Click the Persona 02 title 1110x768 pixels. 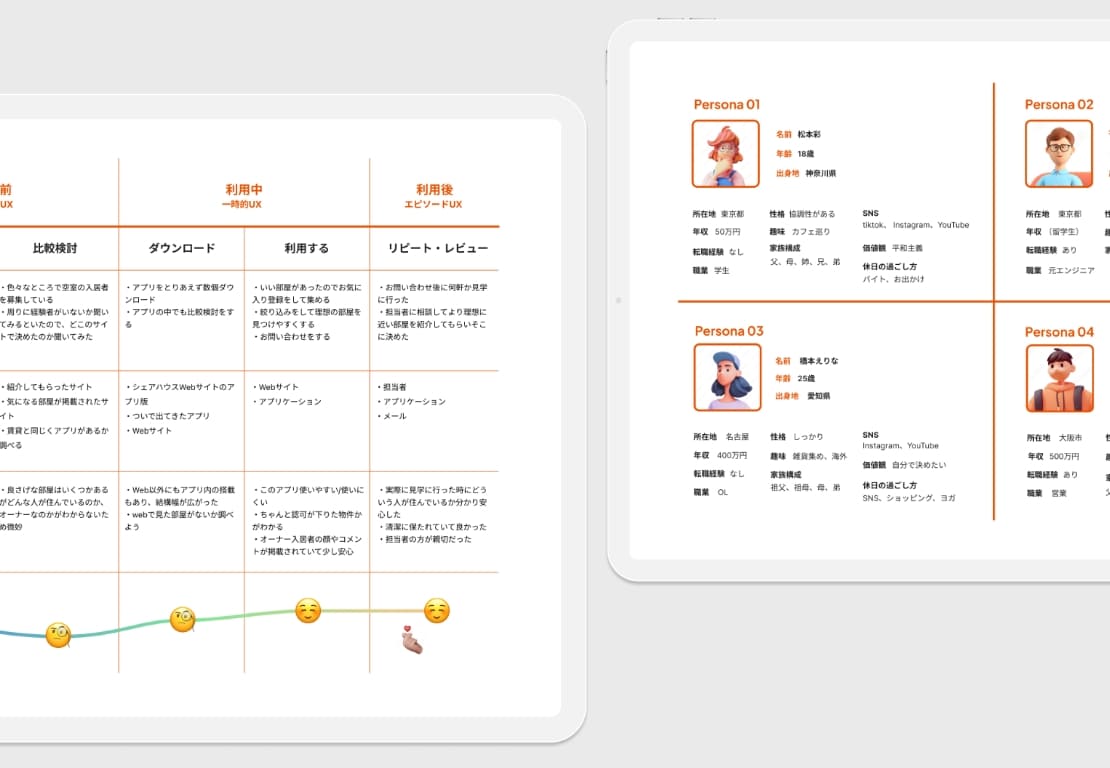click(x=1058, y=104)
